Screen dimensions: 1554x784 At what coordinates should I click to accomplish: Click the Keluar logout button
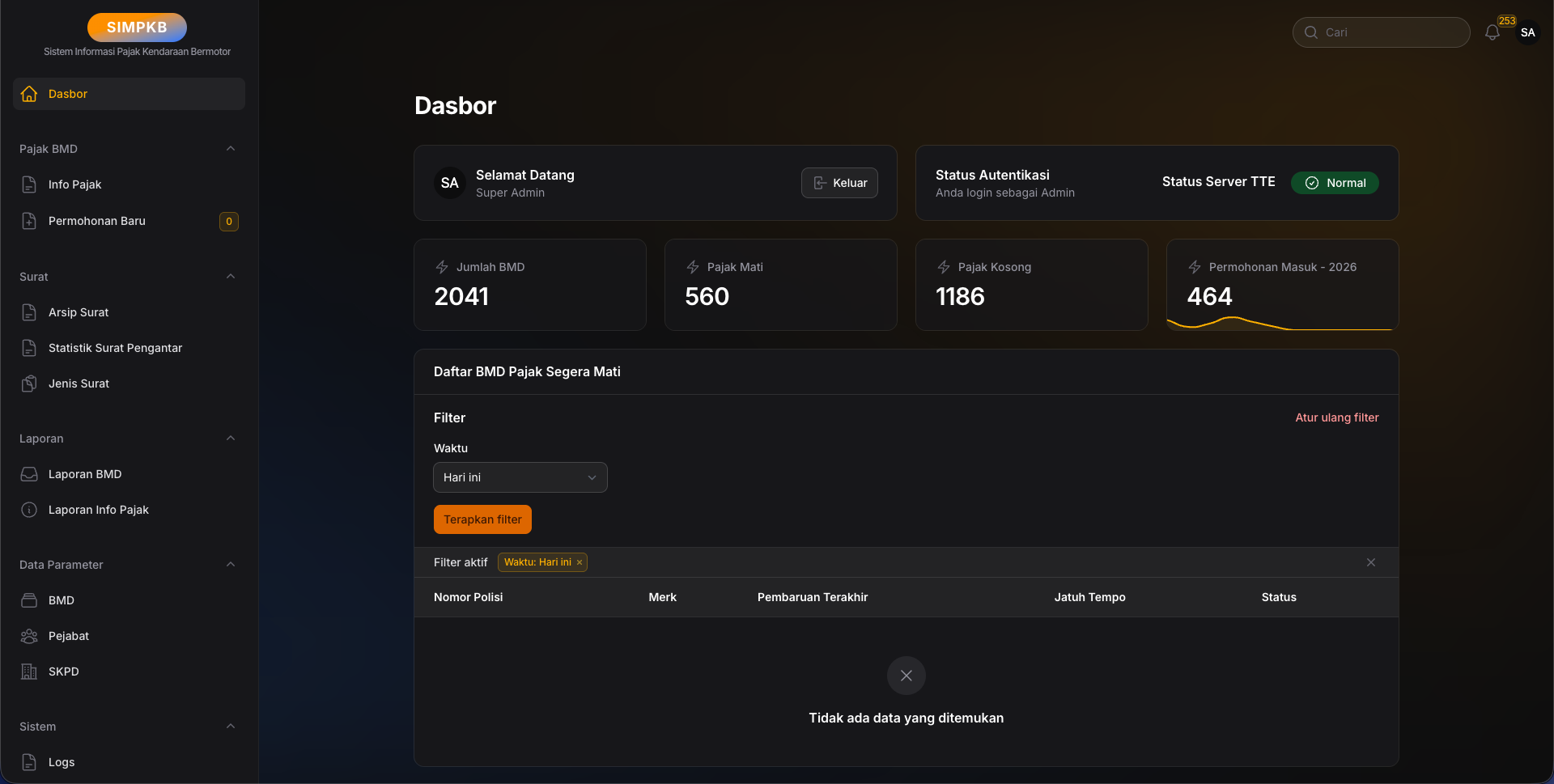tap(839, 183)
